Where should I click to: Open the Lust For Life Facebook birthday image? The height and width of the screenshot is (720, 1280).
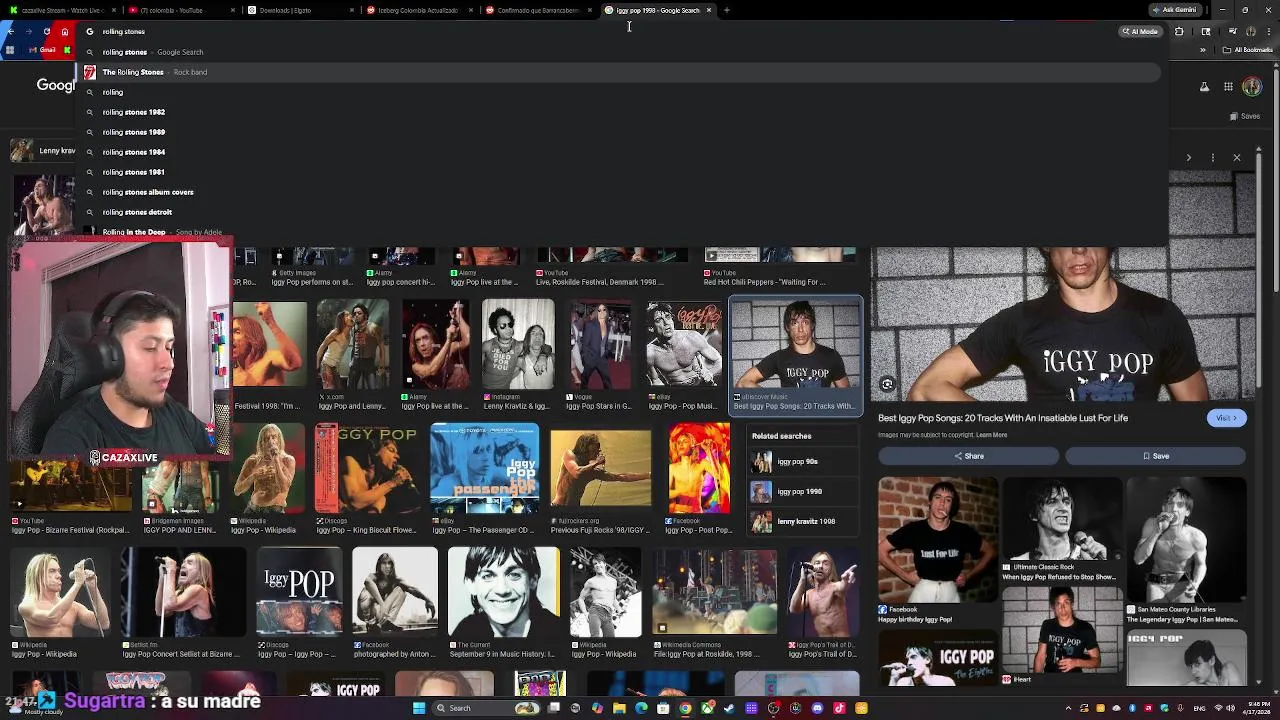(x=938, y=540)
